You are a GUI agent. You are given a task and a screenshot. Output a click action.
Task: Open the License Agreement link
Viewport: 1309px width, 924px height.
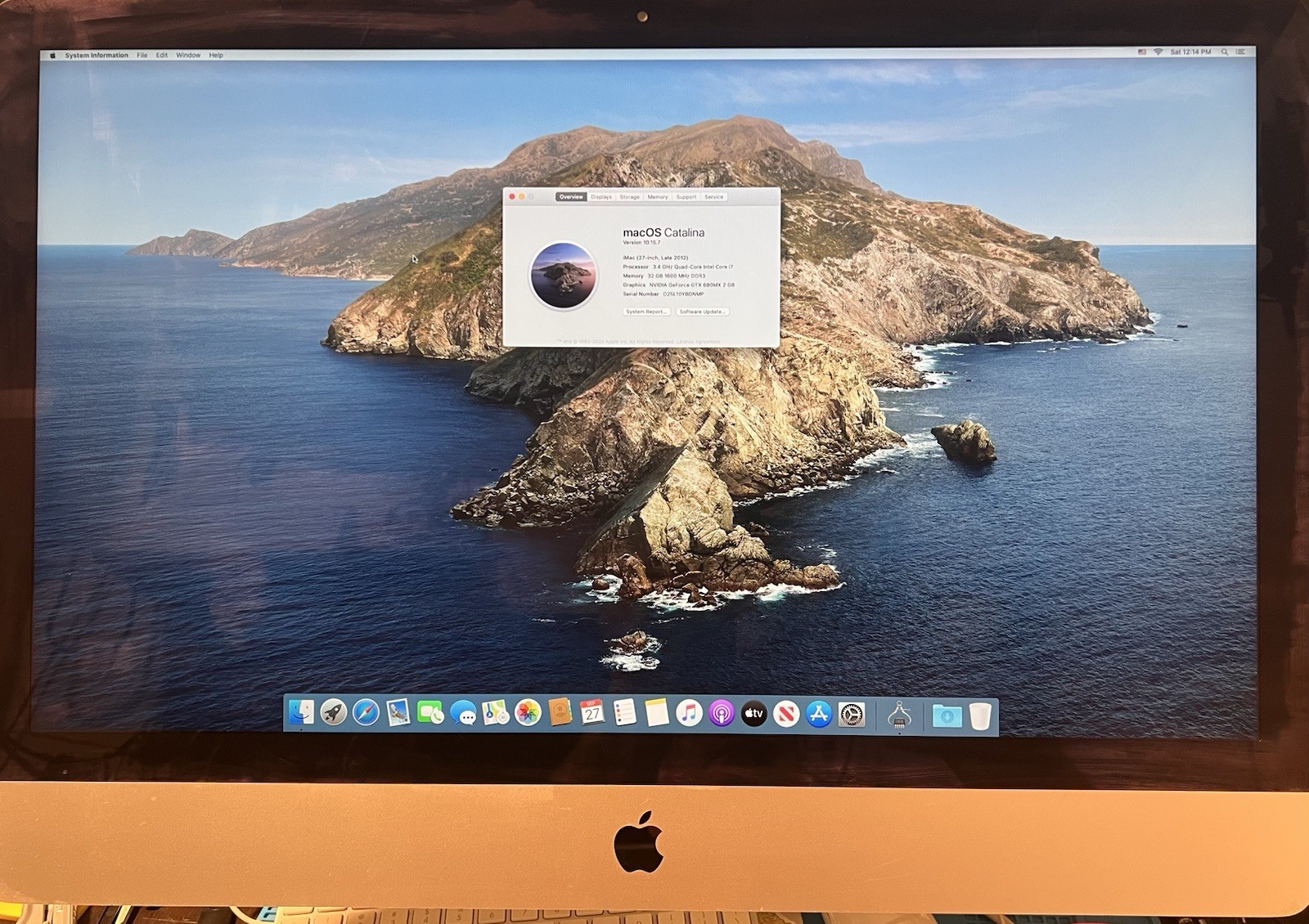[698, 341]
